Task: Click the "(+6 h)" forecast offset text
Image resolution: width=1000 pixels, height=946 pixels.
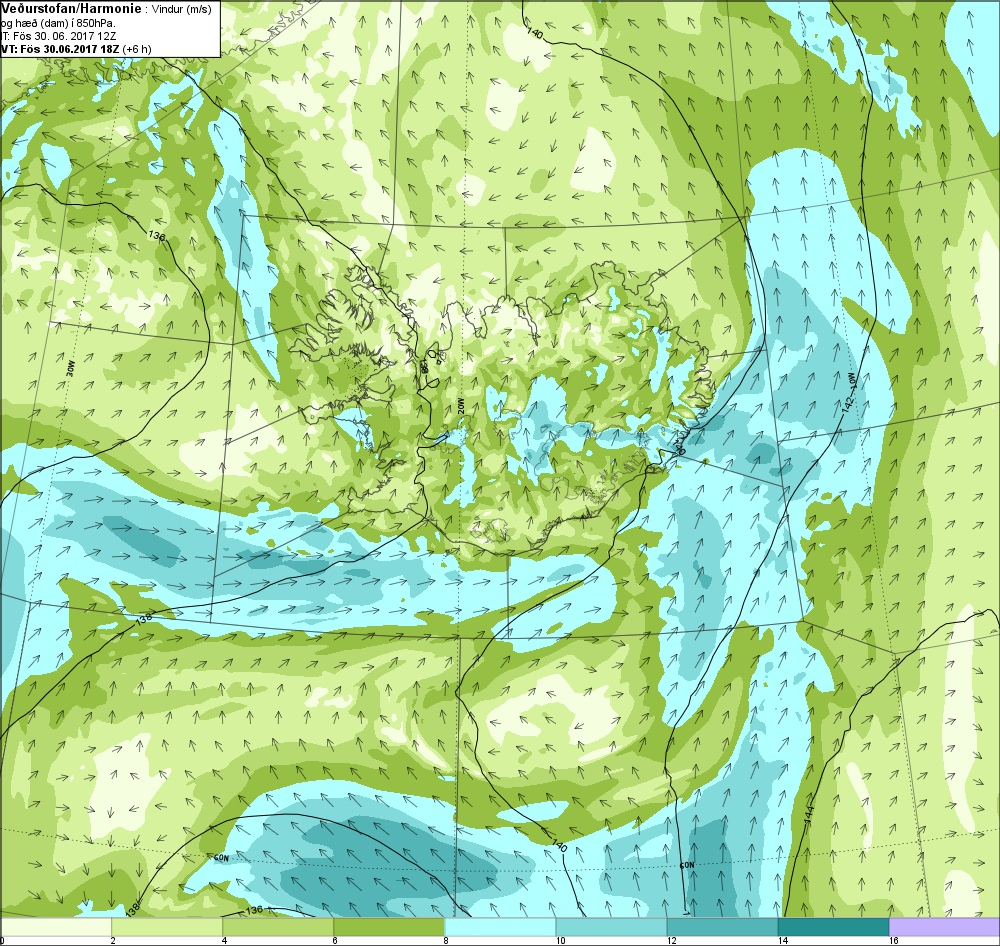Action: tap(138, 49)
